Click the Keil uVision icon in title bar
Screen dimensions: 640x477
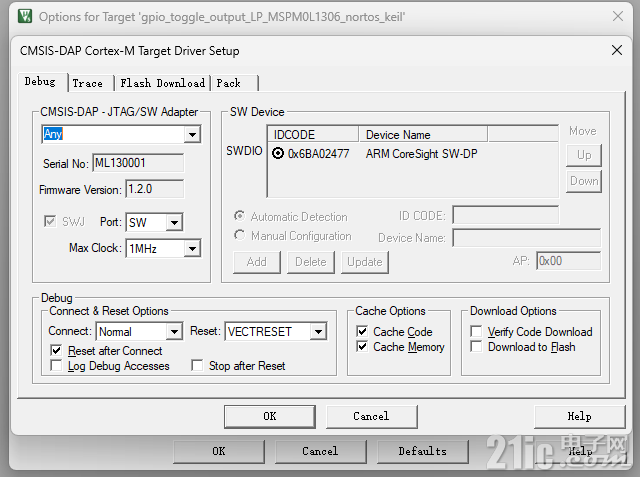25,16
